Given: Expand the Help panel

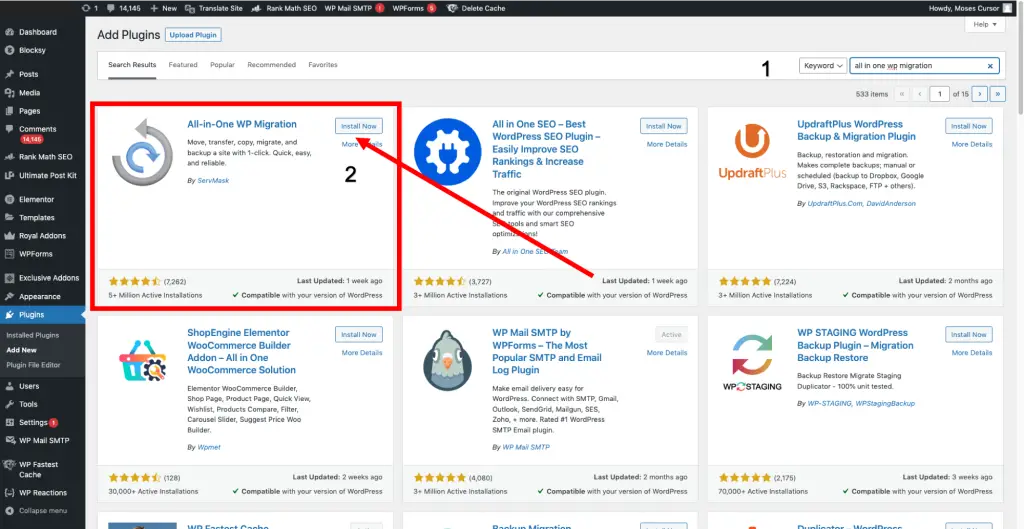Looking at the screenshot, I should (984, 25).
